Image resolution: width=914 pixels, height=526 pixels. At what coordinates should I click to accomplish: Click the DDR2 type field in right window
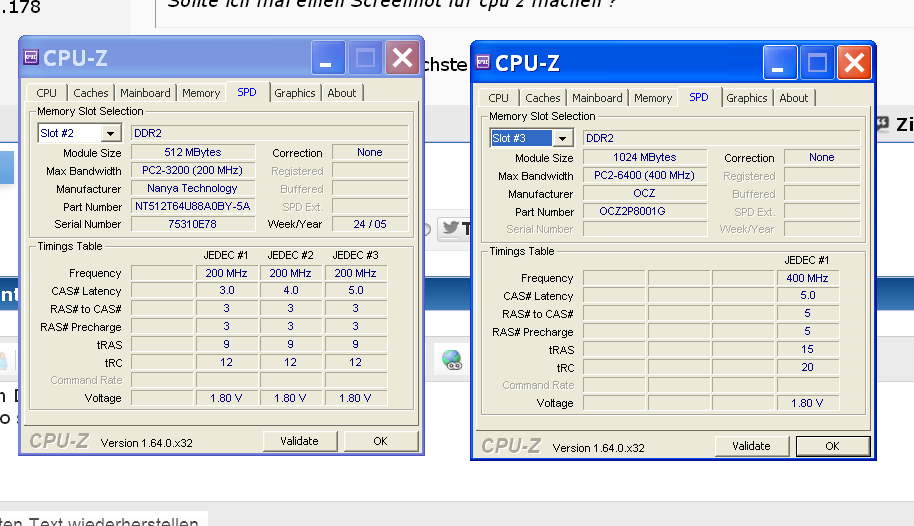click(721, 138)
